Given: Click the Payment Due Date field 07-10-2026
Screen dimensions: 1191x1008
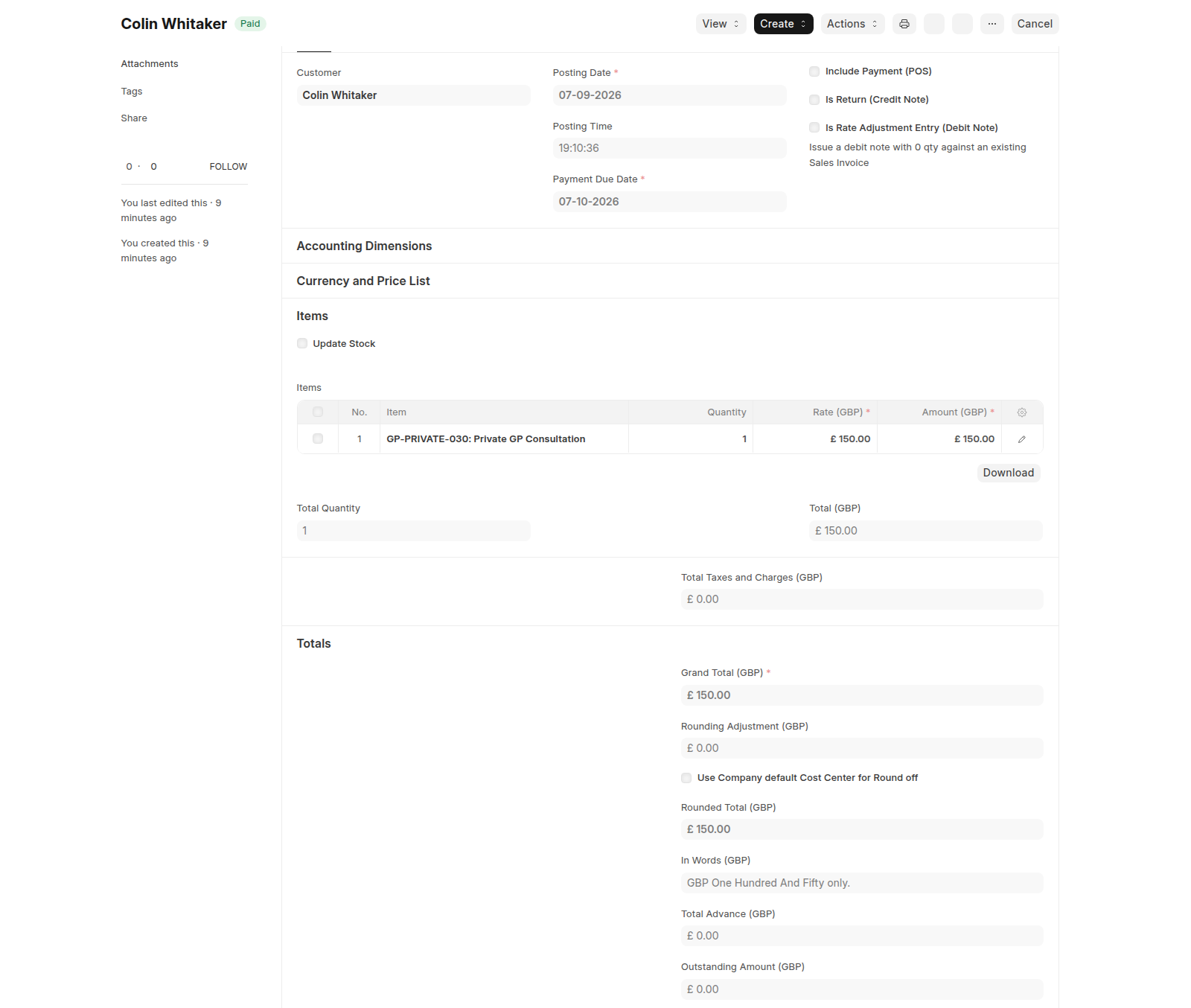Looking at the screenshot, I should tap(669, 202).
